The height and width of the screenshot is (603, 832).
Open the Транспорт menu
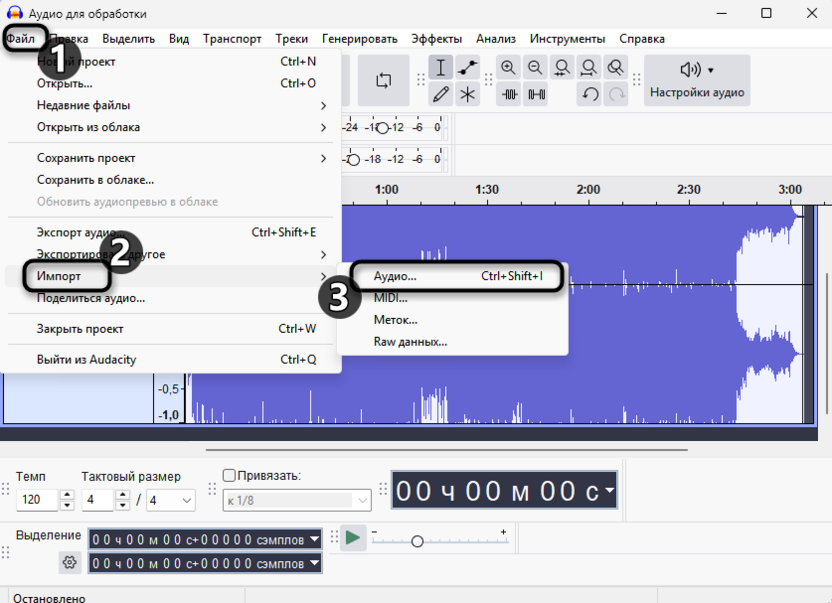232,39
